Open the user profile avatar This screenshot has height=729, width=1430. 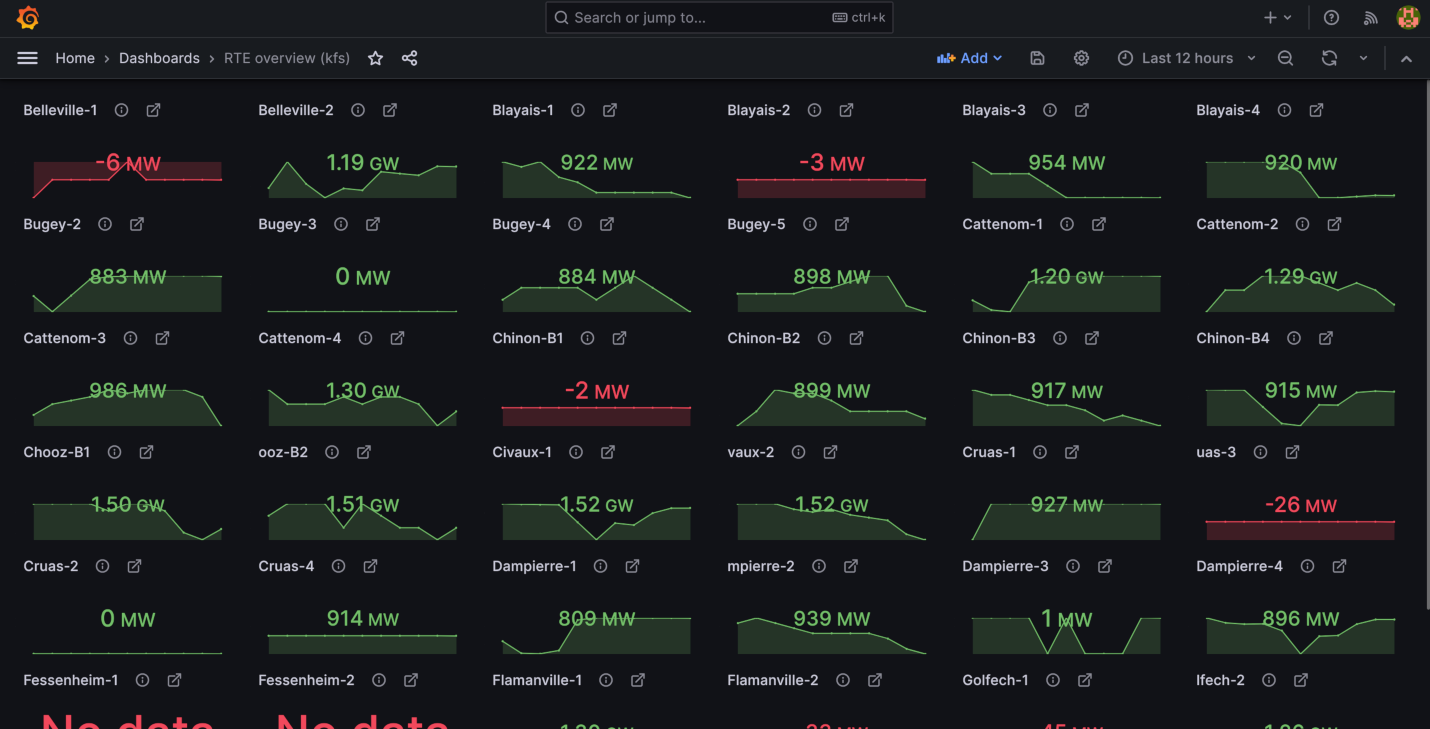pos(1407,18)
